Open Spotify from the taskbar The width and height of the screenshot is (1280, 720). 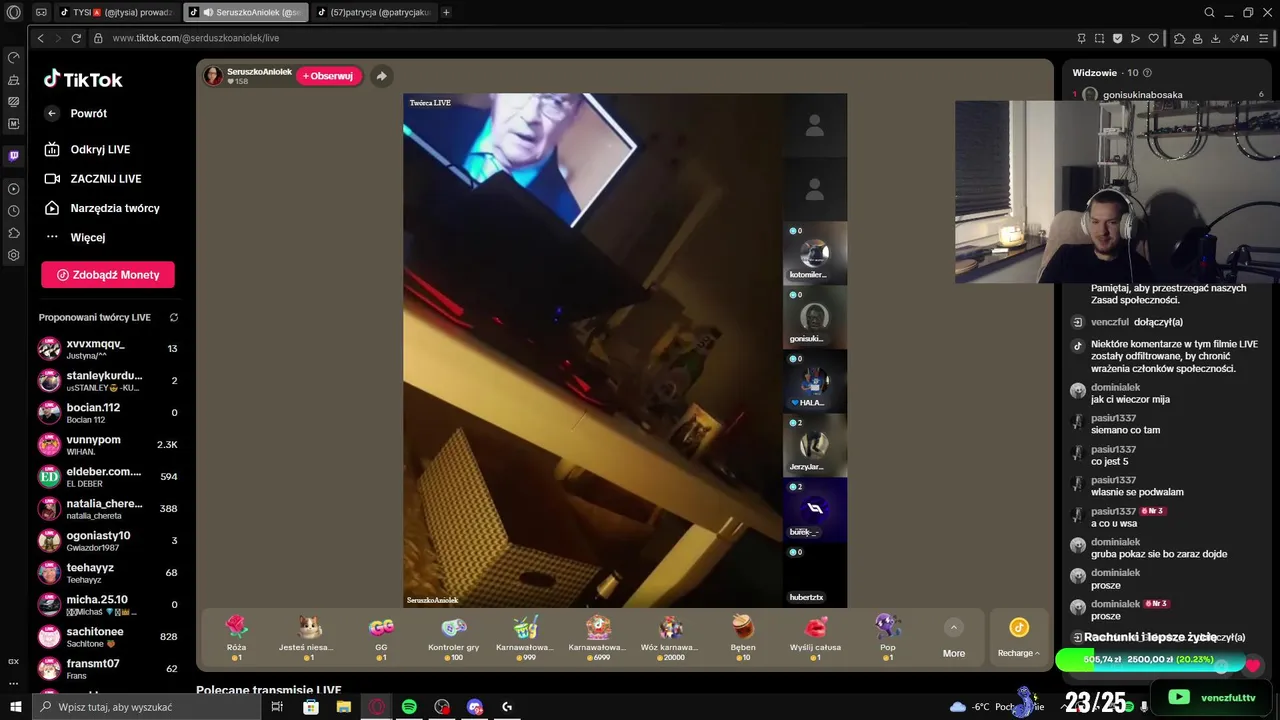(409, 707)
